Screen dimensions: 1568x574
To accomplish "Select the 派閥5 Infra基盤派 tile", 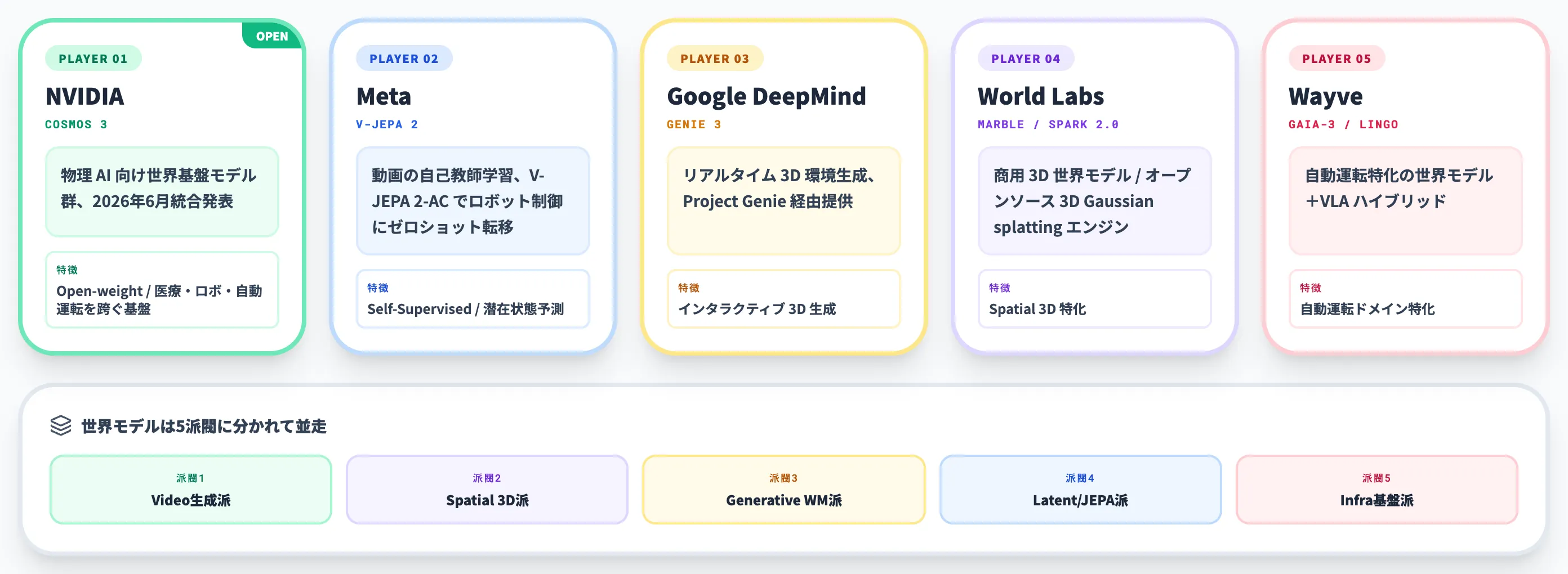I will click(1377, 490).
